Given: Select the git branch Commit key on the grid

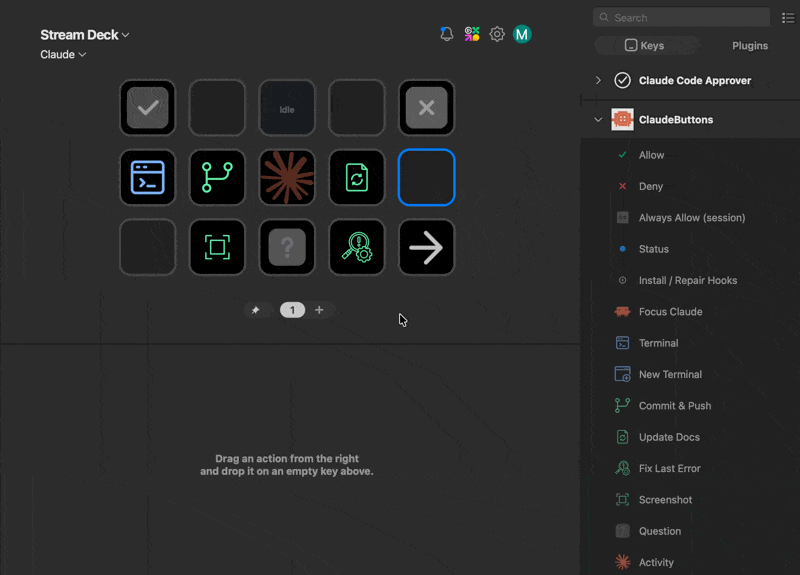Looking at the screenshot, I should tap(217, 178).
